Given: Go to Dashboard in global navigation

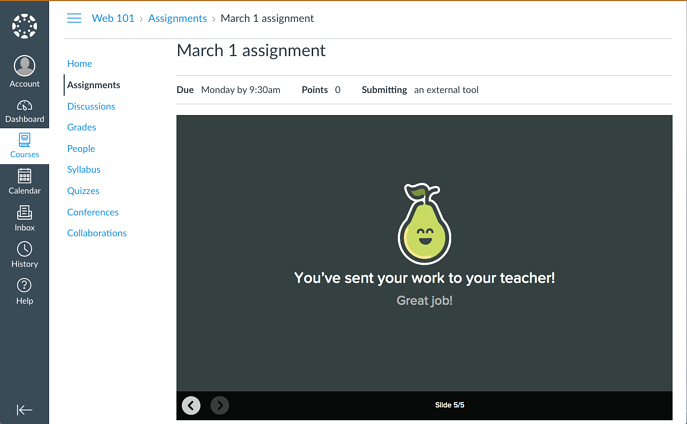Looking at the screenshot, I should (x=25, y=111).
